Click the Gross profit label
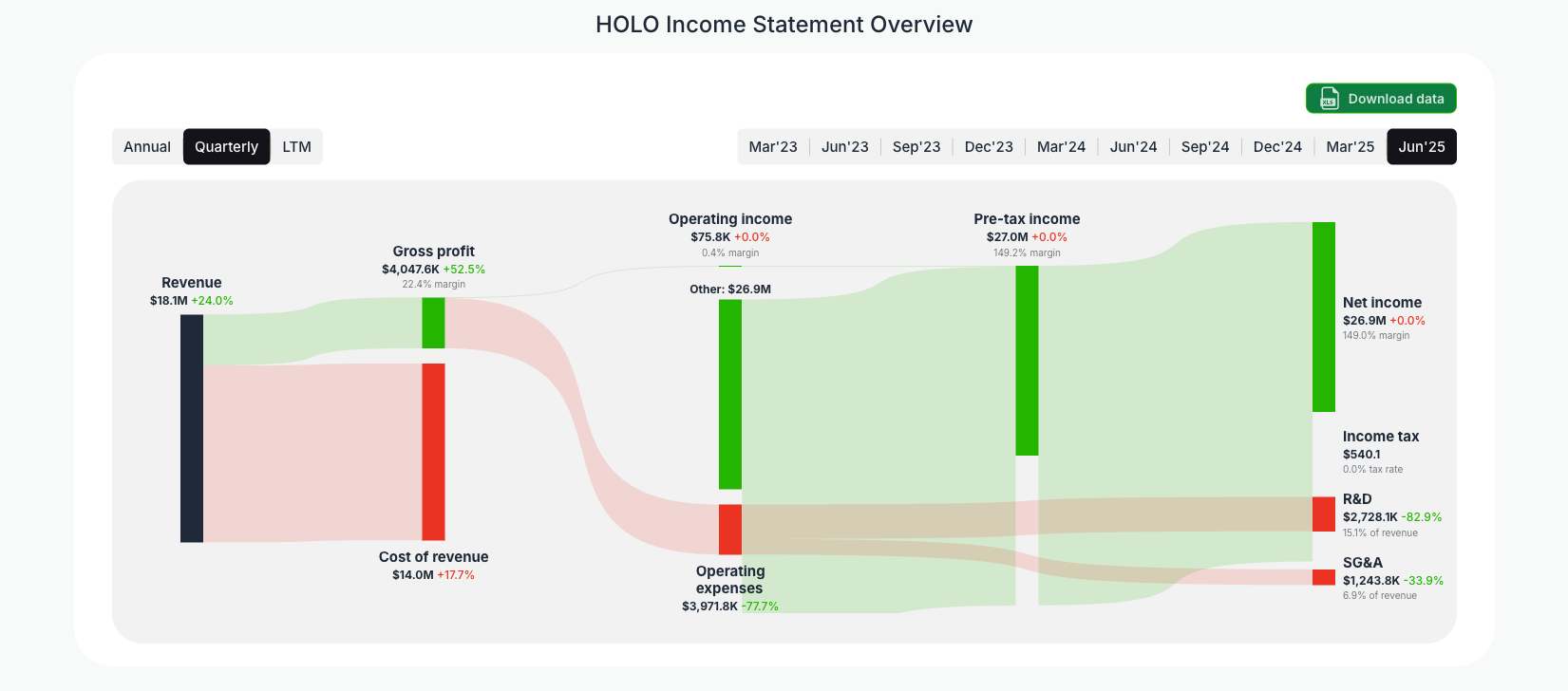The image size is (1568, 691). (x=434, y=252)
